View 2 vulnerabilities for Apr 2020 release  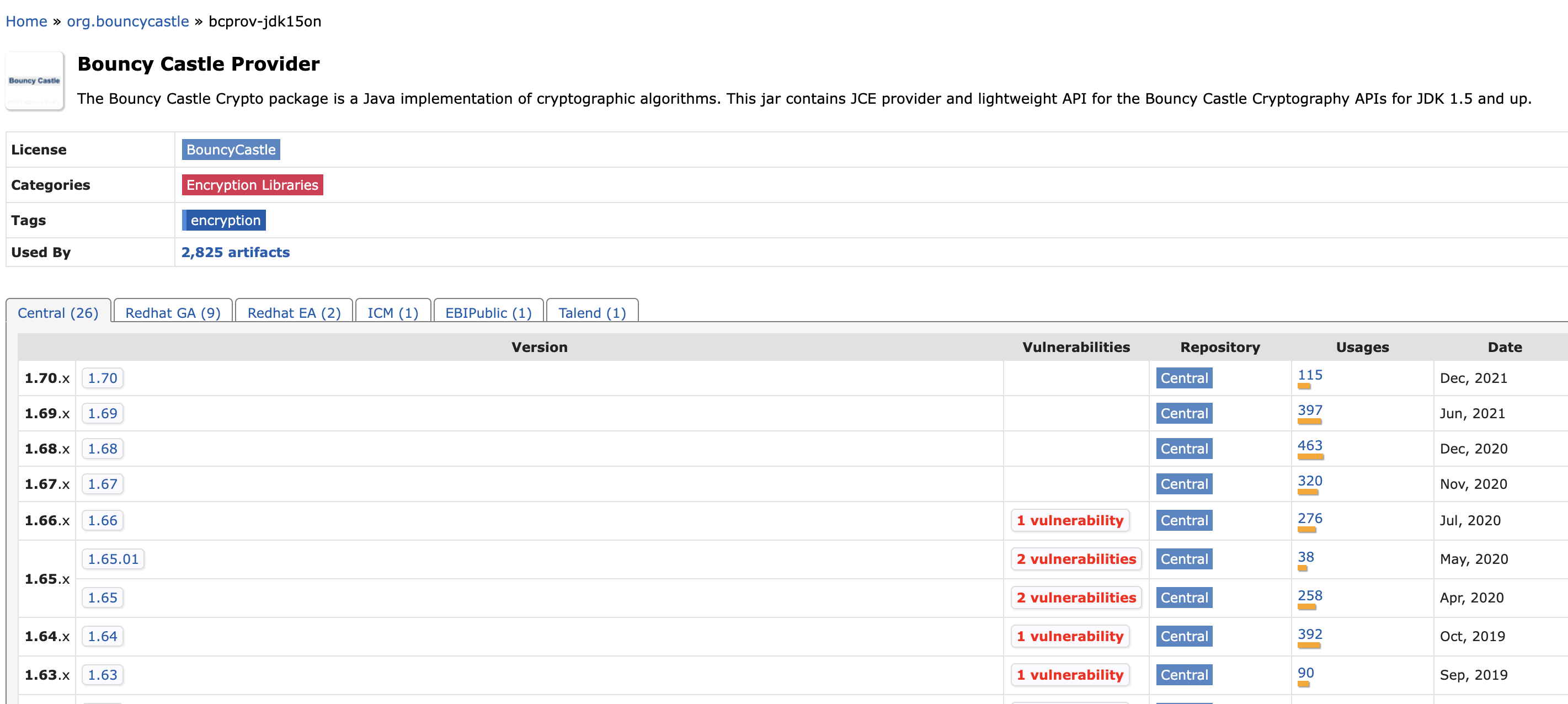[1076, 598]
